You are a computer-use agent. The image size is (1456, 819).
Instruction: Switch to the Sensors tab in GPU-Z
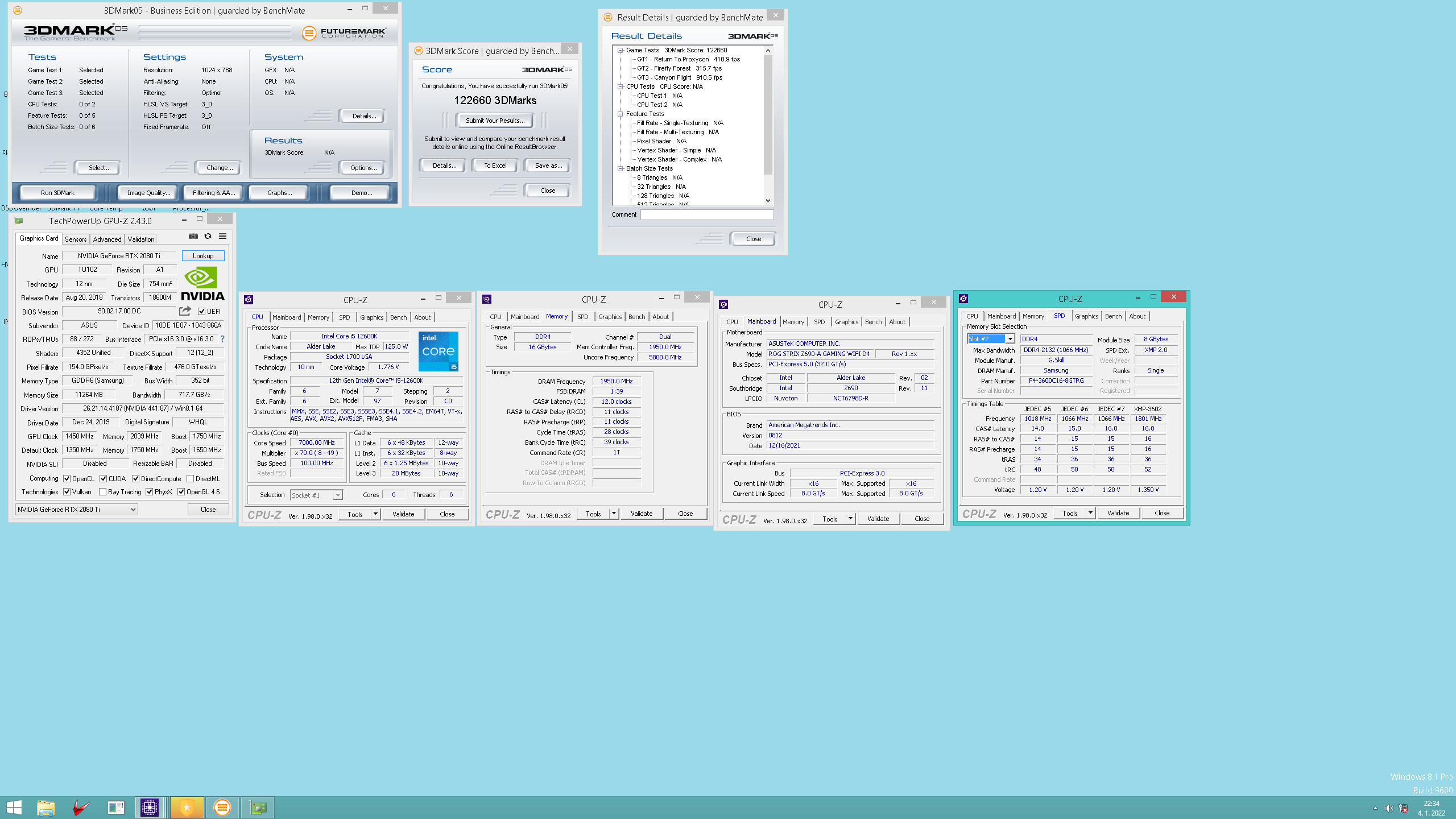[76, 239]
